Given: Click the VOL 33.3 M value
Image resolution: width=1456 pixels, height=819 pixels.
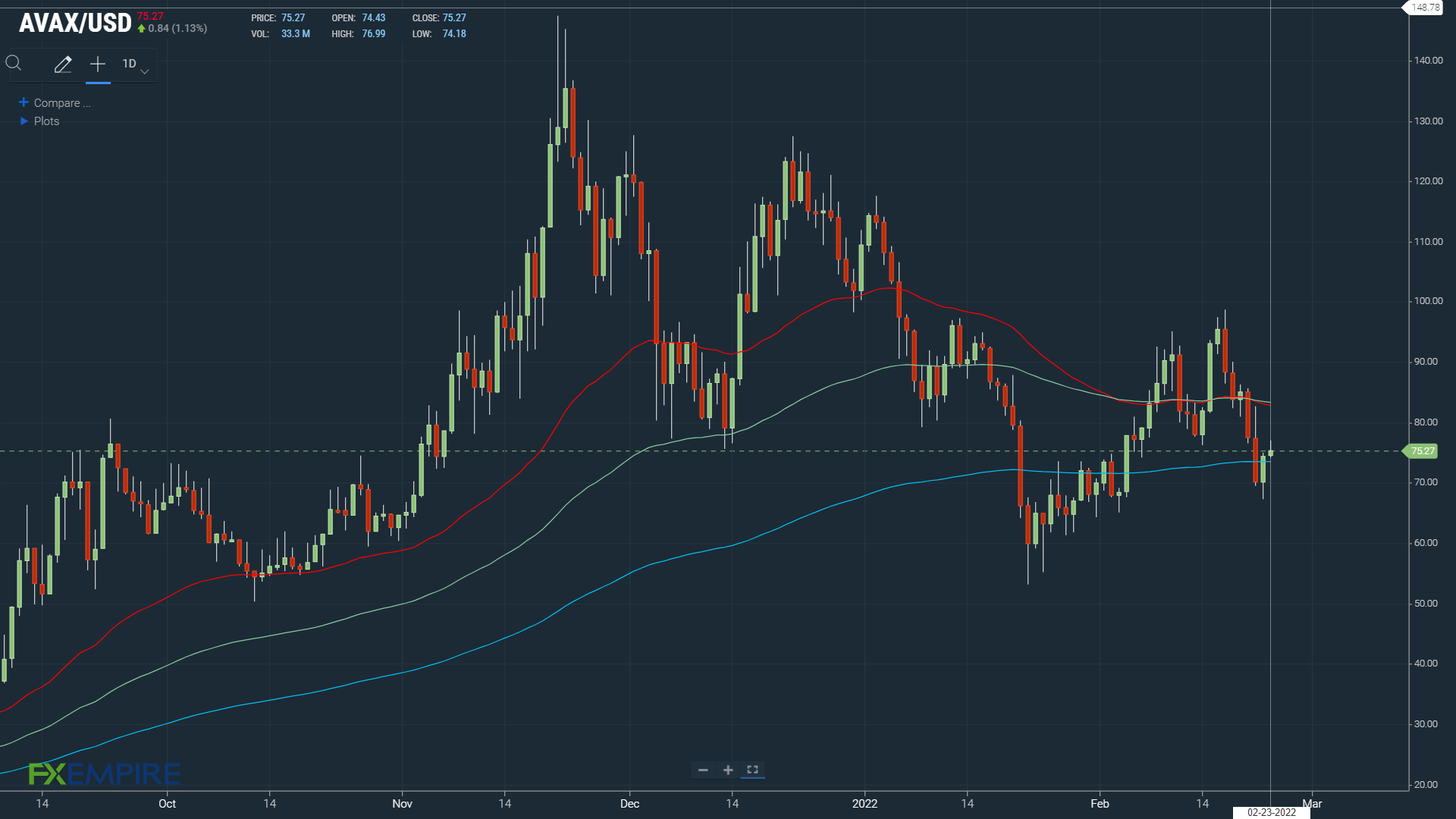Looking at the screenshot, I should pos(296,34).
